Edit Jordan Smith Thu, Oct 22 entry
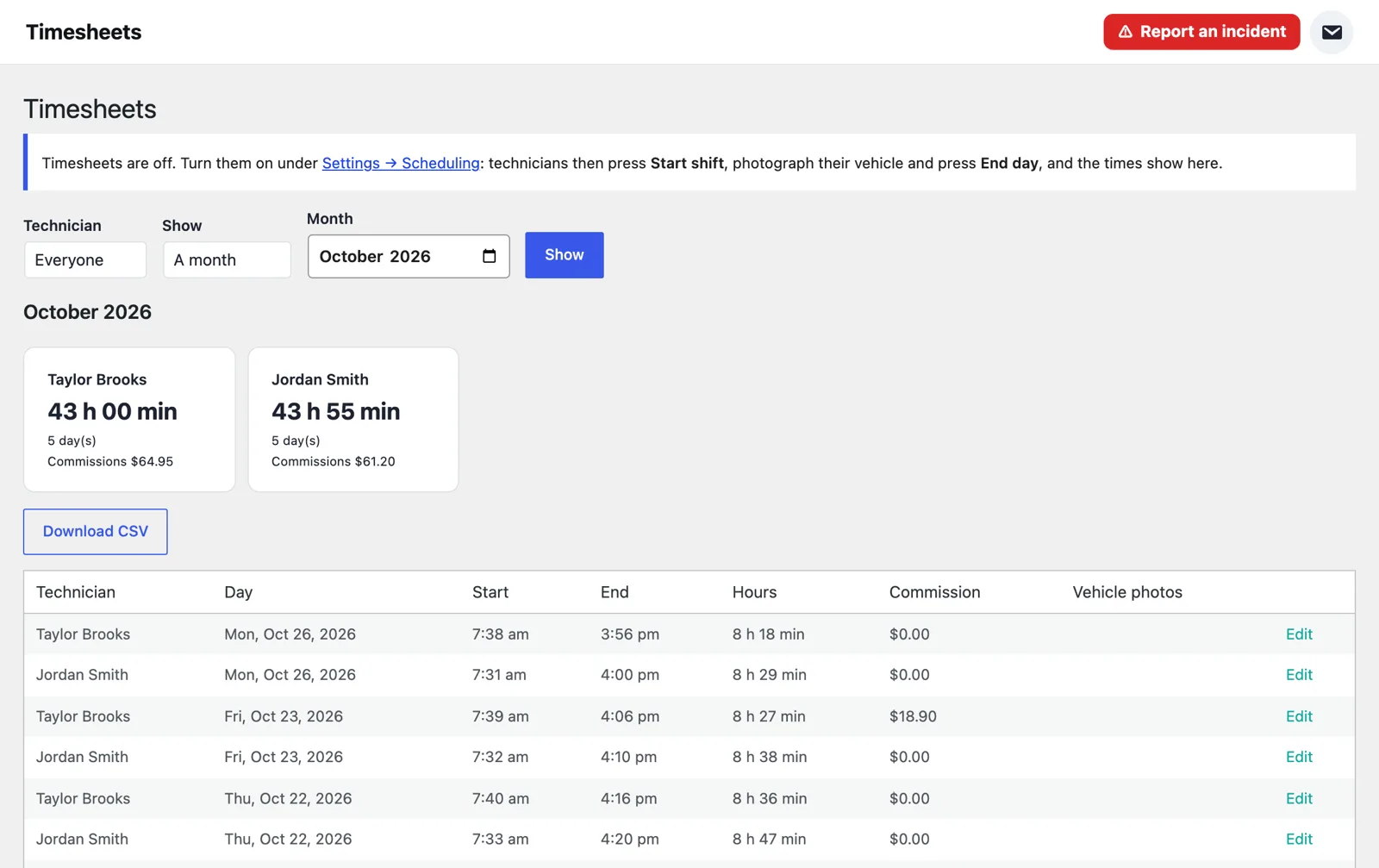Image resolution: width=1379 pixels, height=868 pixels. point(1299,839)
